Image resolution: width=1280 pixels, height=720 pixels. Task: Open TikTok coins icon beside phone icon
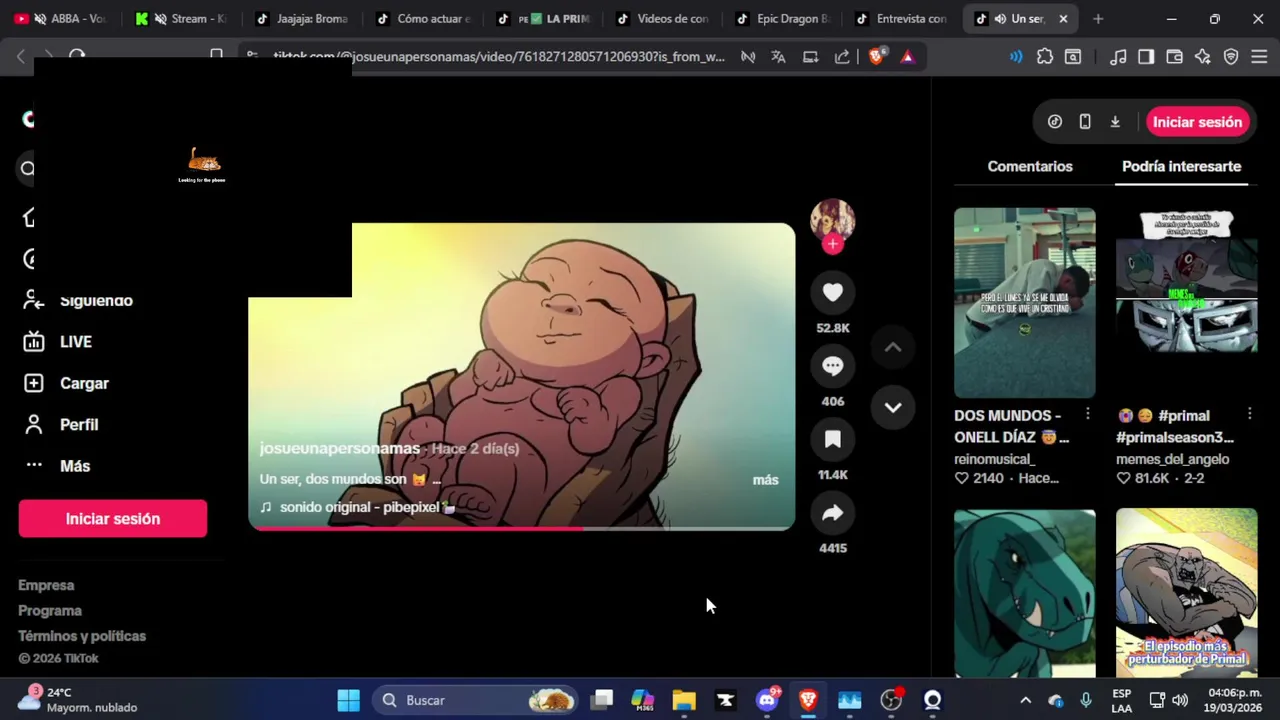pyautogui.click(x=1055, y=122)
